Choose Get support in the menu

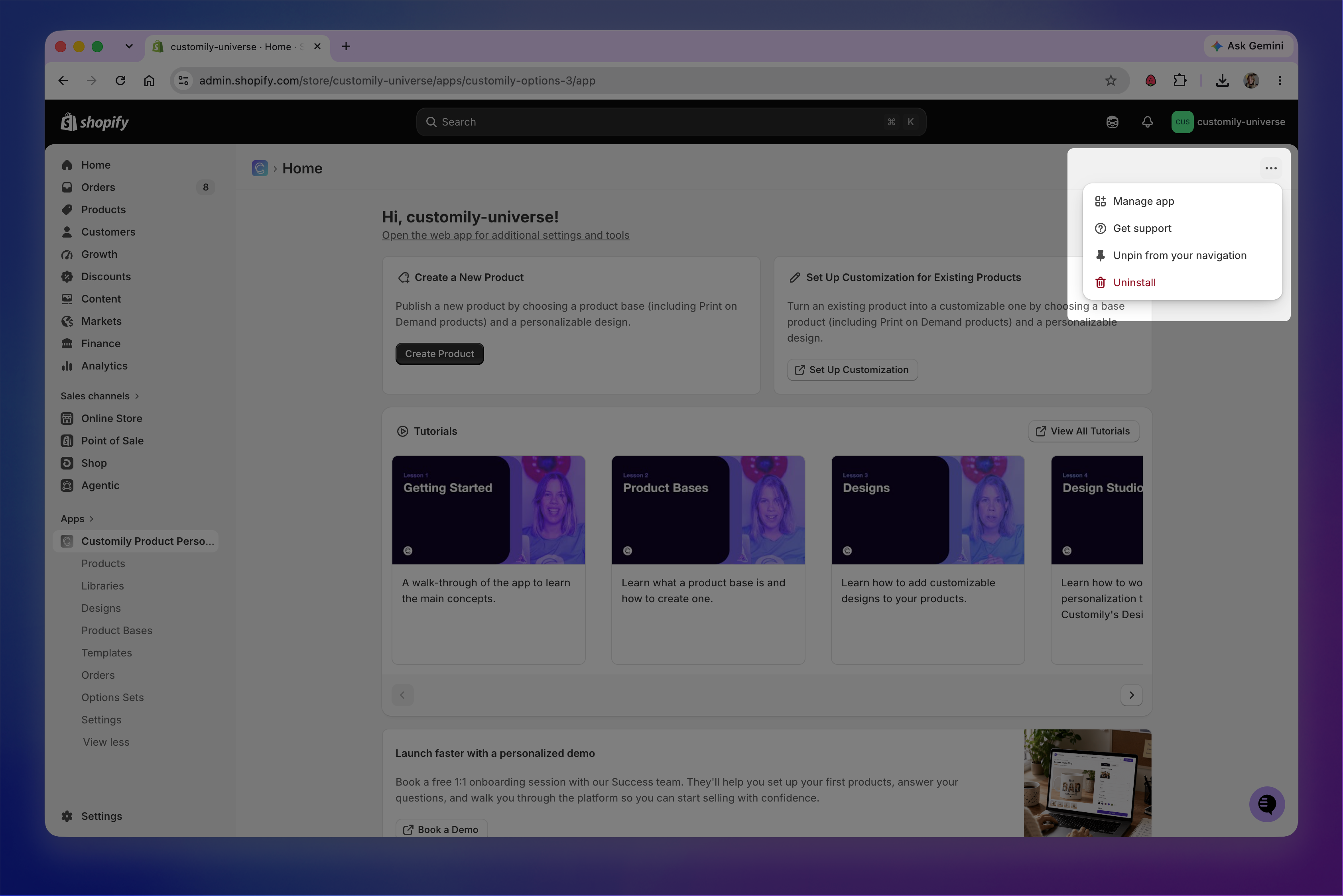(1182, 228)
